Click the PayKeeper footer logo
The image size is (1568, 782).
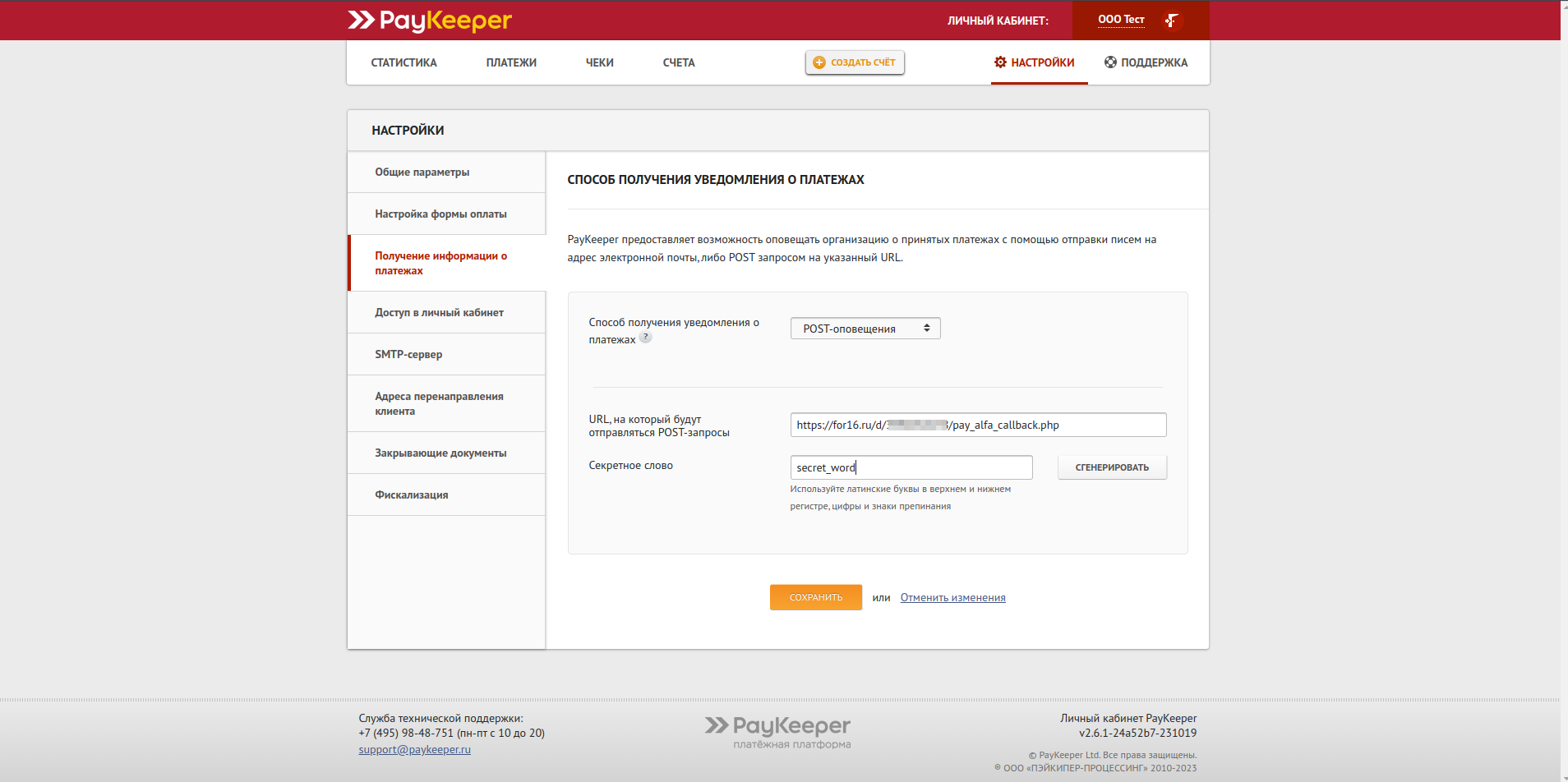pyautogui.click(x=777, y=731)
